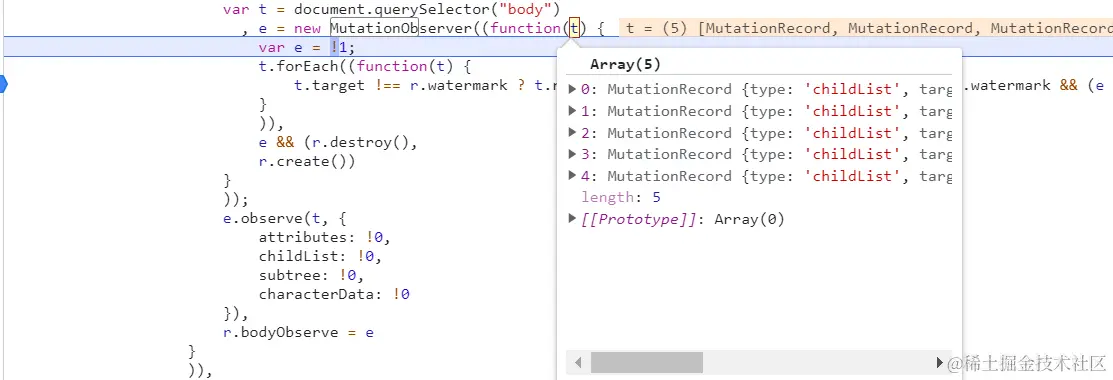Click 'e && (r.destroy(),' code line
This screenshot has height=380, width=1113.
point(337,142)
